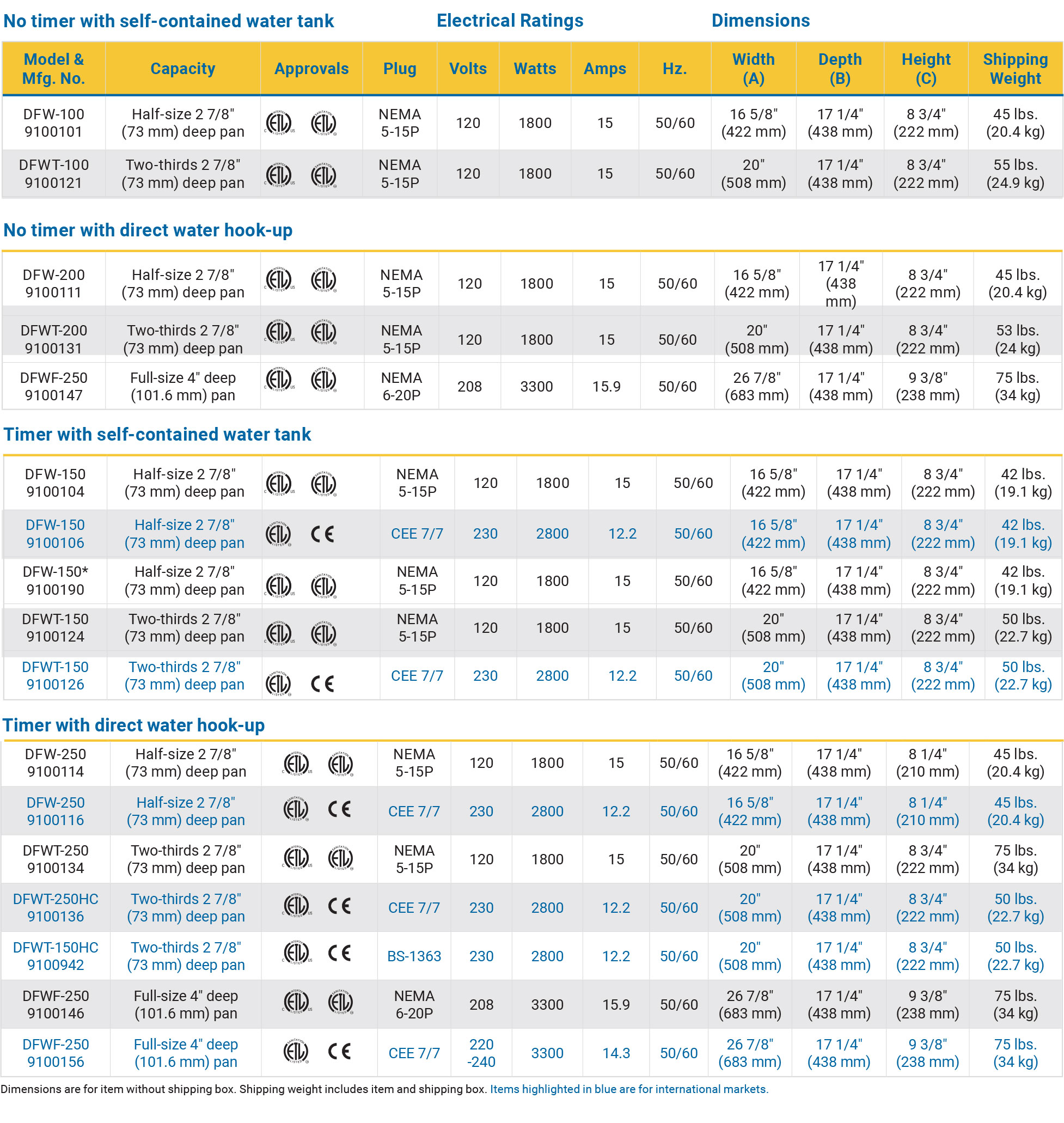The image size is (1064, 1123).
Task: Click the CE mark in DFWF-250 9100156 row
Action: point(340,1052)
